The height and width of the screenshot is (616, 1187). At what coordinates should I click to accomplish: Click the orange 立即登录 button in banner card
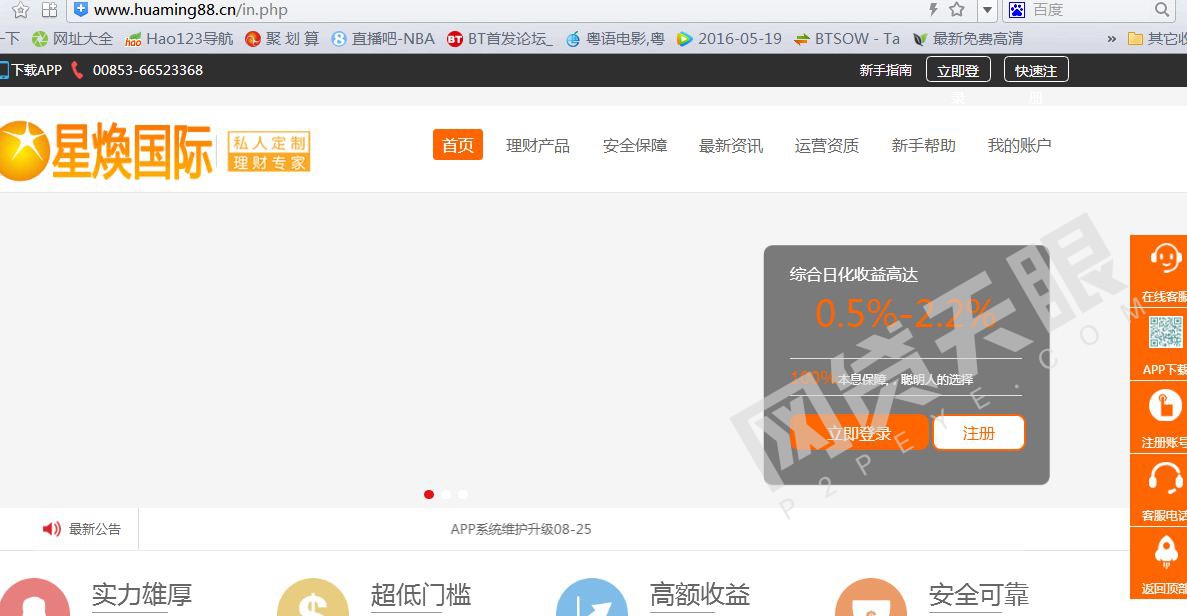(858, 433)
